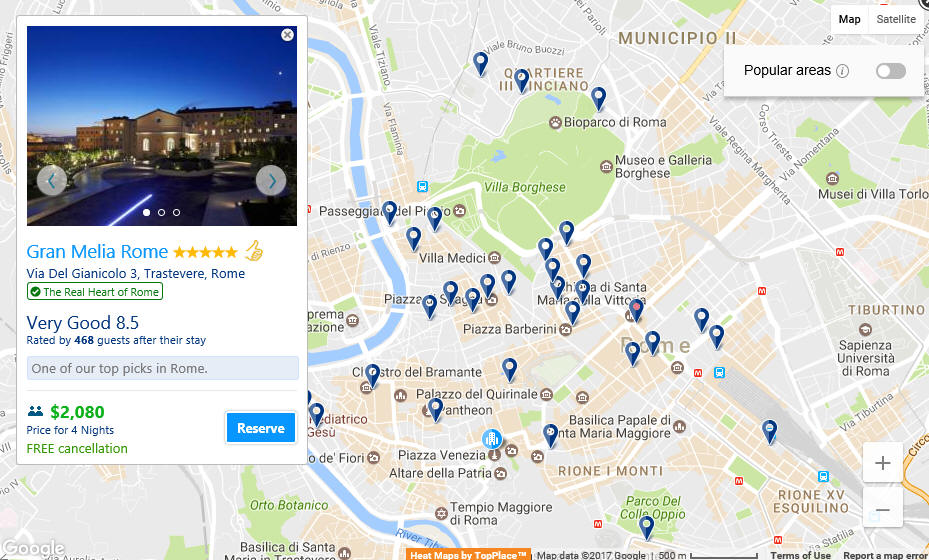Close the Gran Melia Rome info card
The width and height of the screenshot is (929, 560).
tap(287, 35)
